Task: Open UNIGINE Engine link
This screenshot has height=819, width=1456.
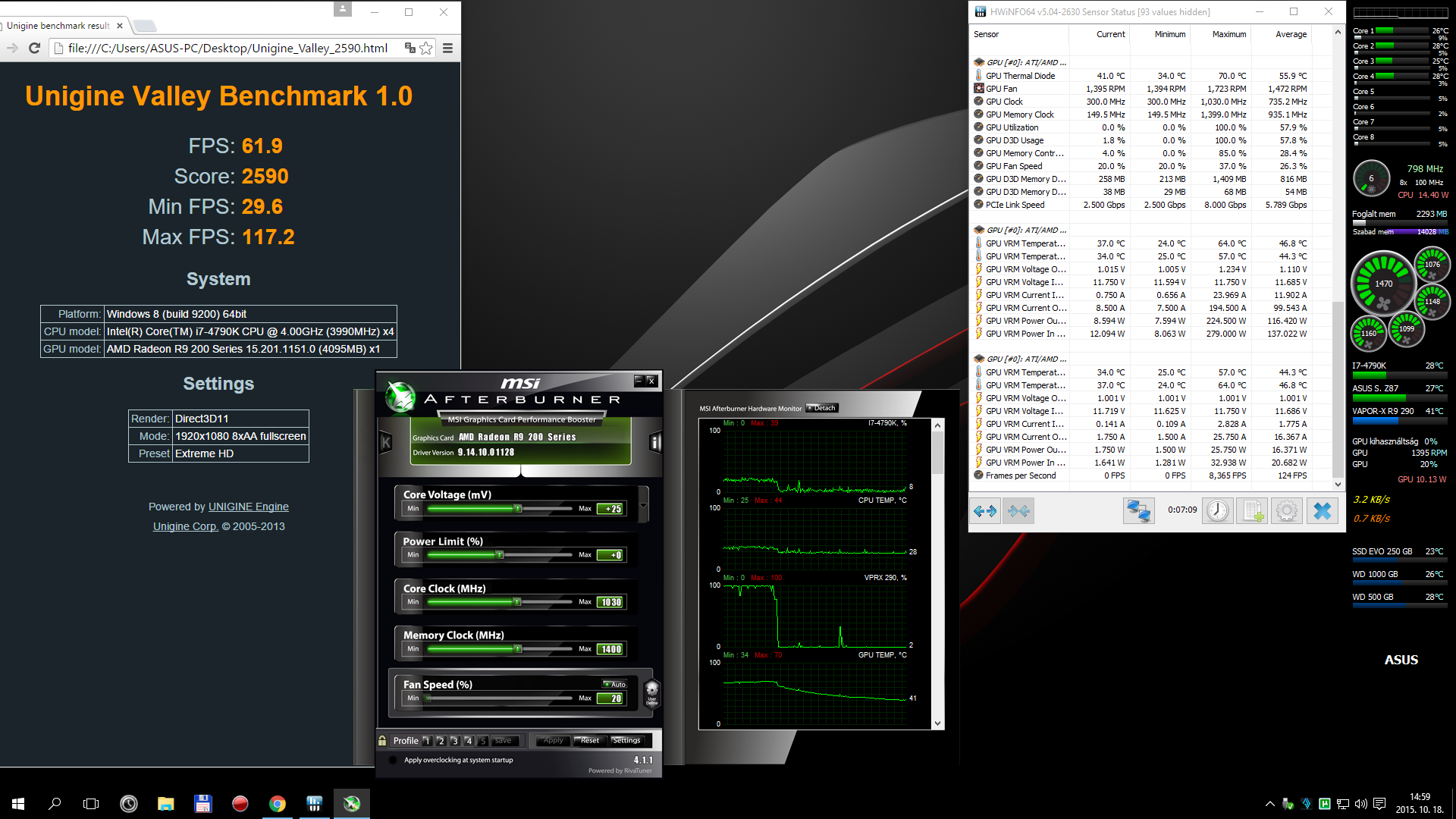Action: click(249, 507)
